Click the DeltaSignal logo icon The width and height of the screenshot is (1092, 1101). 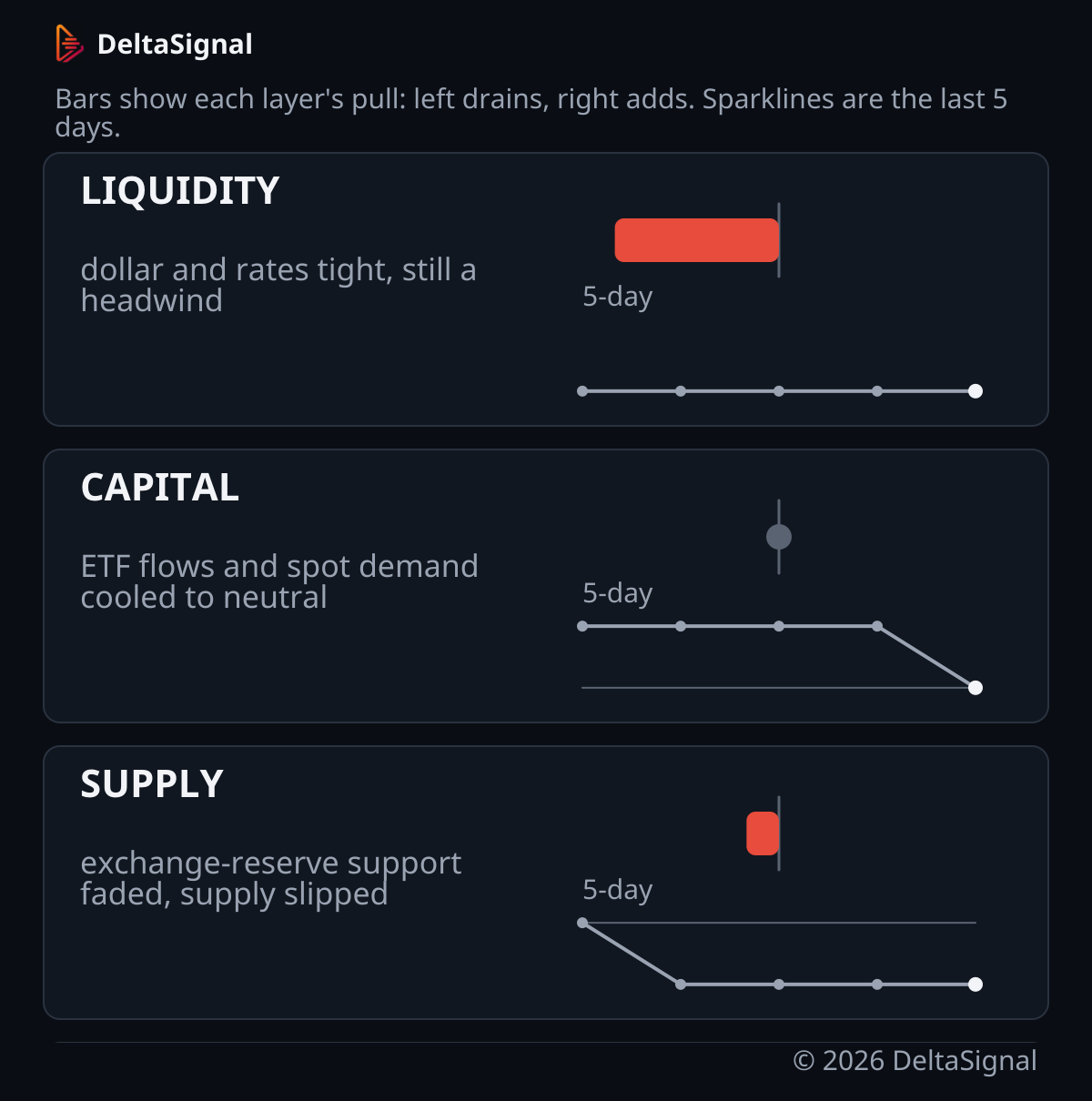click(69, 44)
